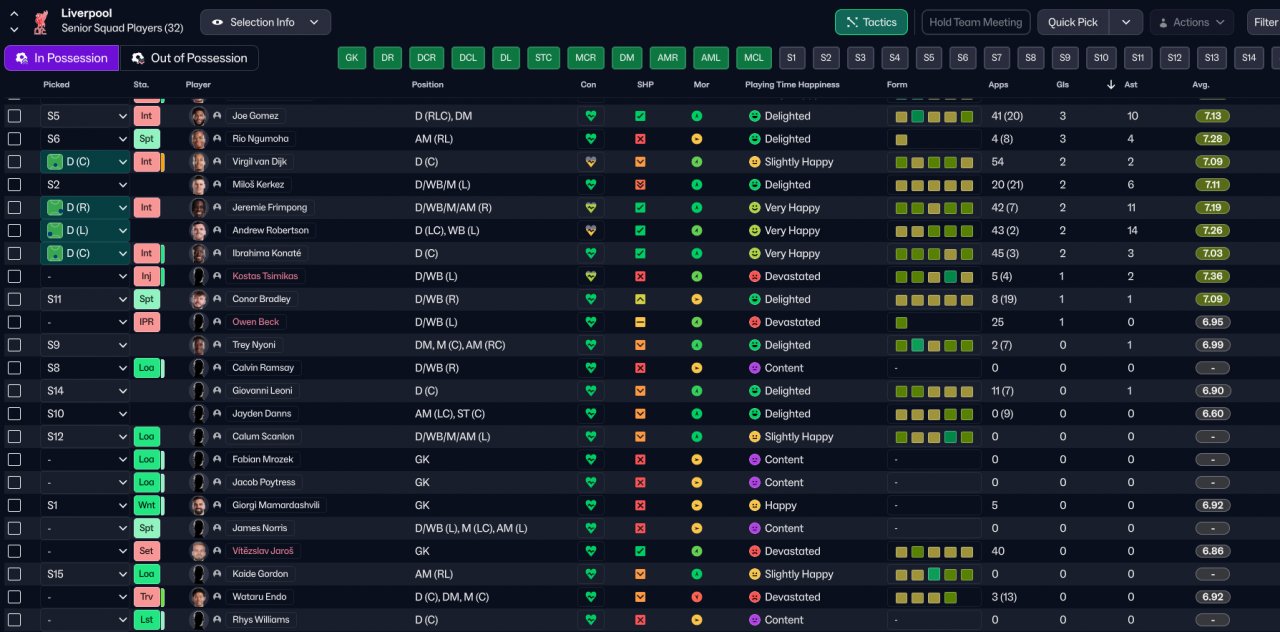Select the STC position button

tap(544, 58)
